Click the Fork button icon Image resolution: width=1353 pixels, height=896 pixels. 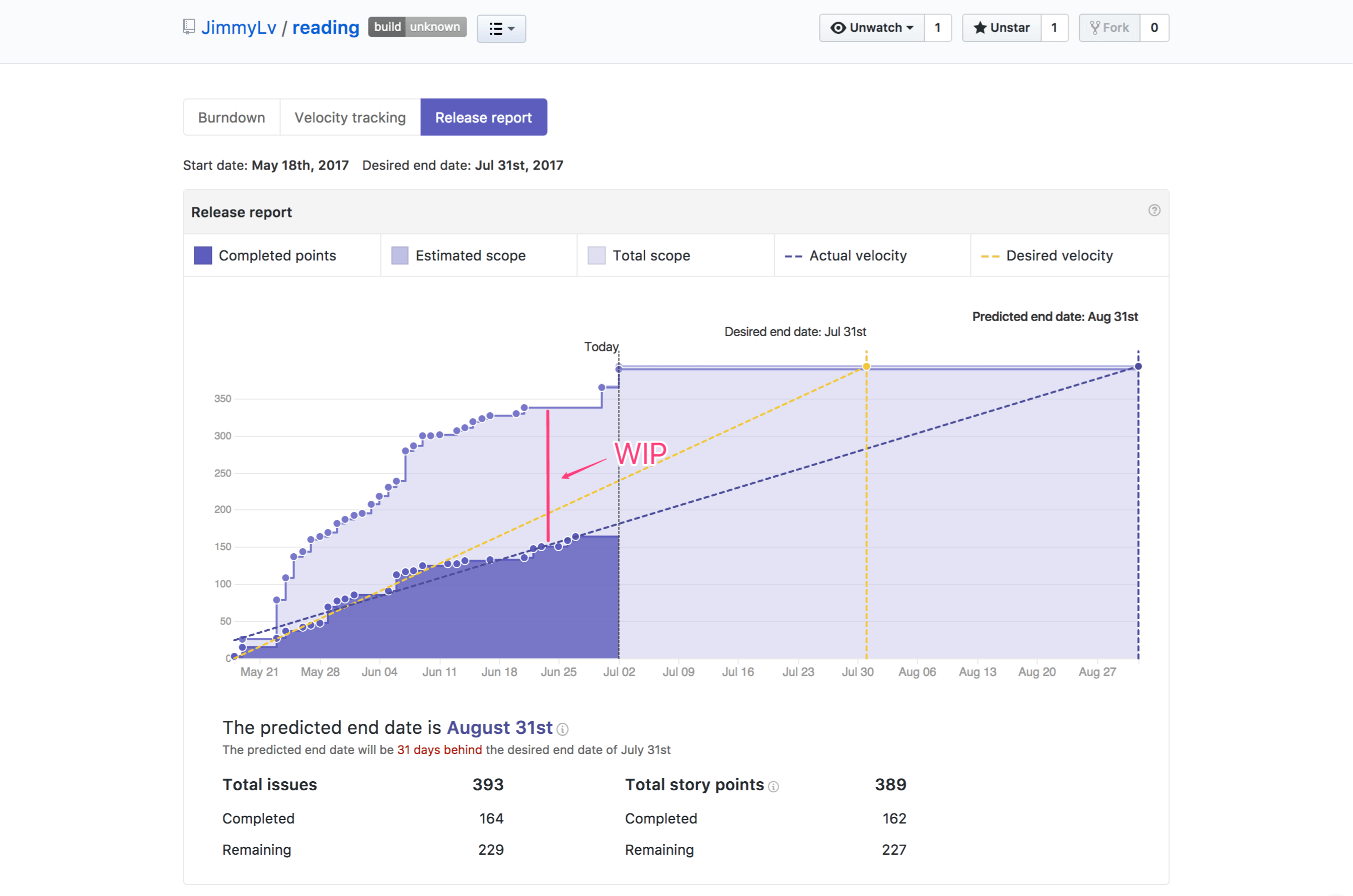pos(1094,27)
